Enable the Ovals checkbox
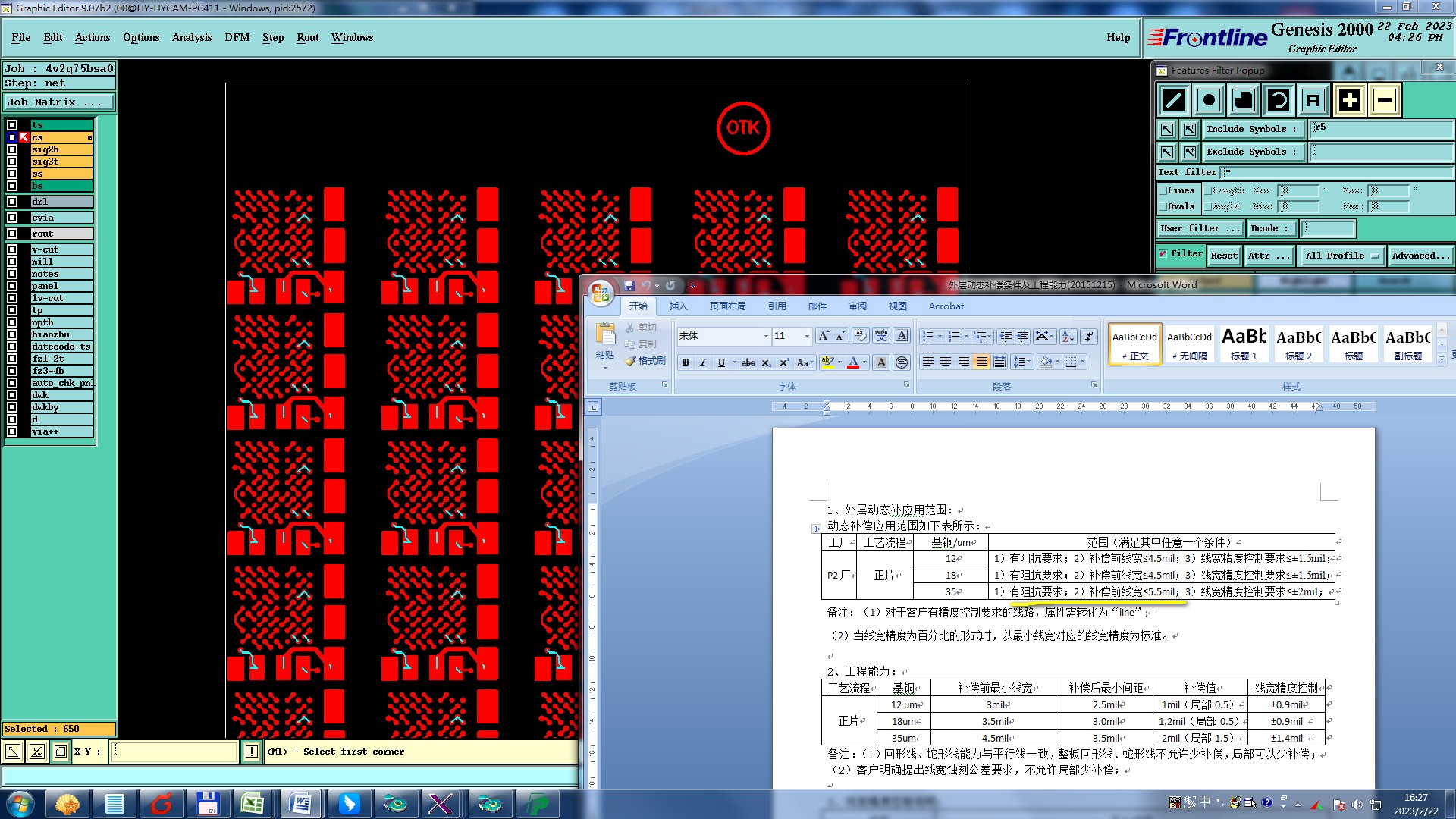 (1163, 206)
